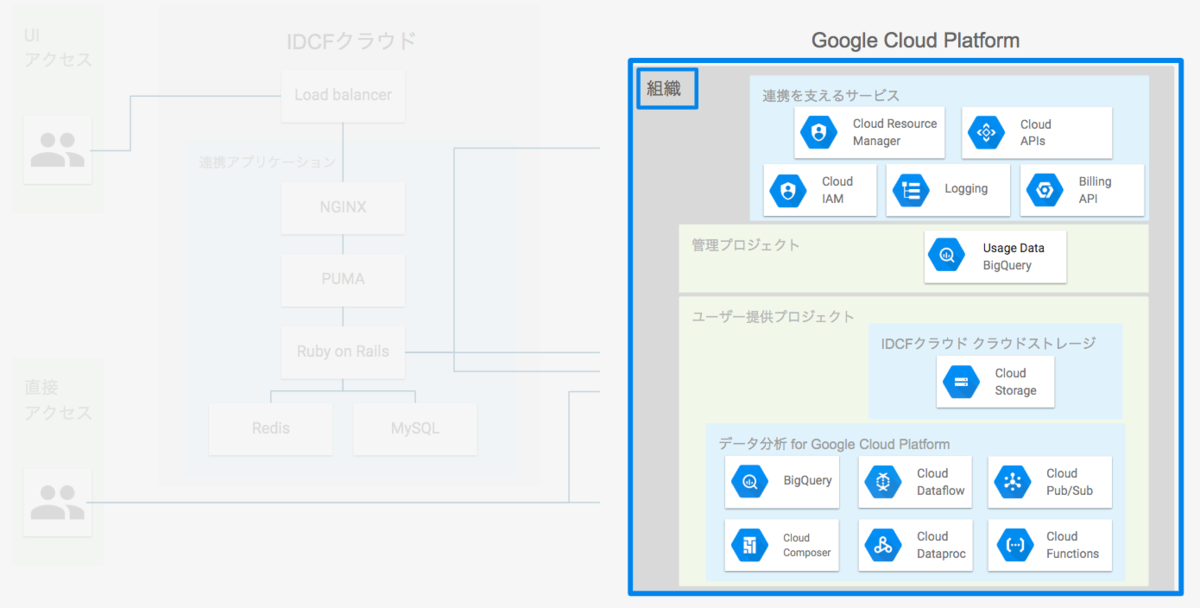Viewport: 1200px width, 608px height.
Task: Click the Cloud Composer text
Action: point(807,545)
